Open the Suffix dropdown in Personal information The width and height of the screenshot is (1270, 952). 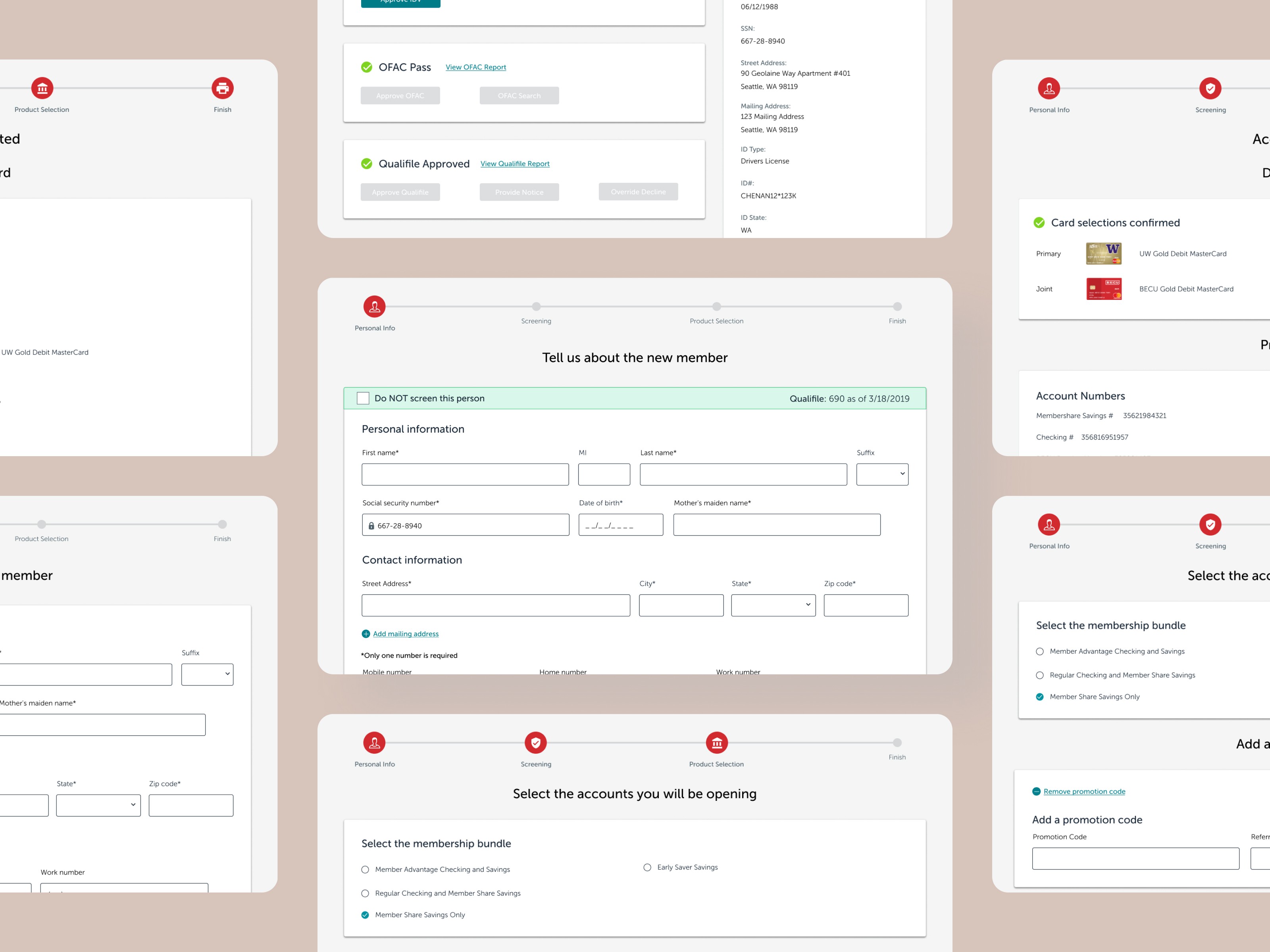882,474
